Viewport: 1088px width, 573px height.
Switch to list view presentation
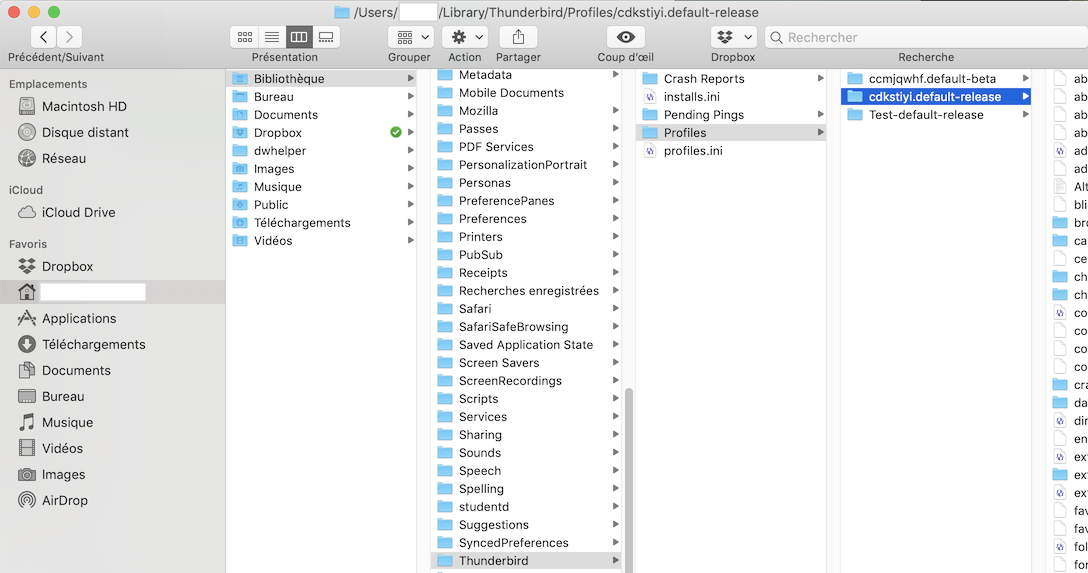(x=272, y=37)
